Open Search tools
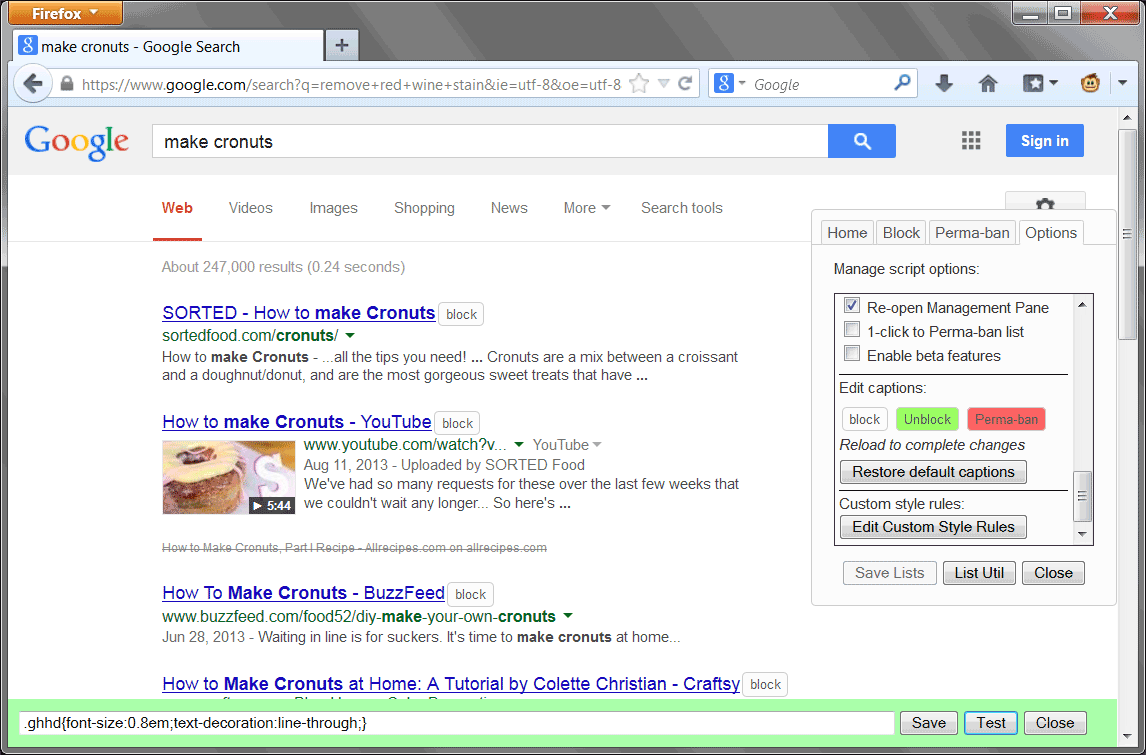This screenshot has width=1146, height=755. click(682, 208)
